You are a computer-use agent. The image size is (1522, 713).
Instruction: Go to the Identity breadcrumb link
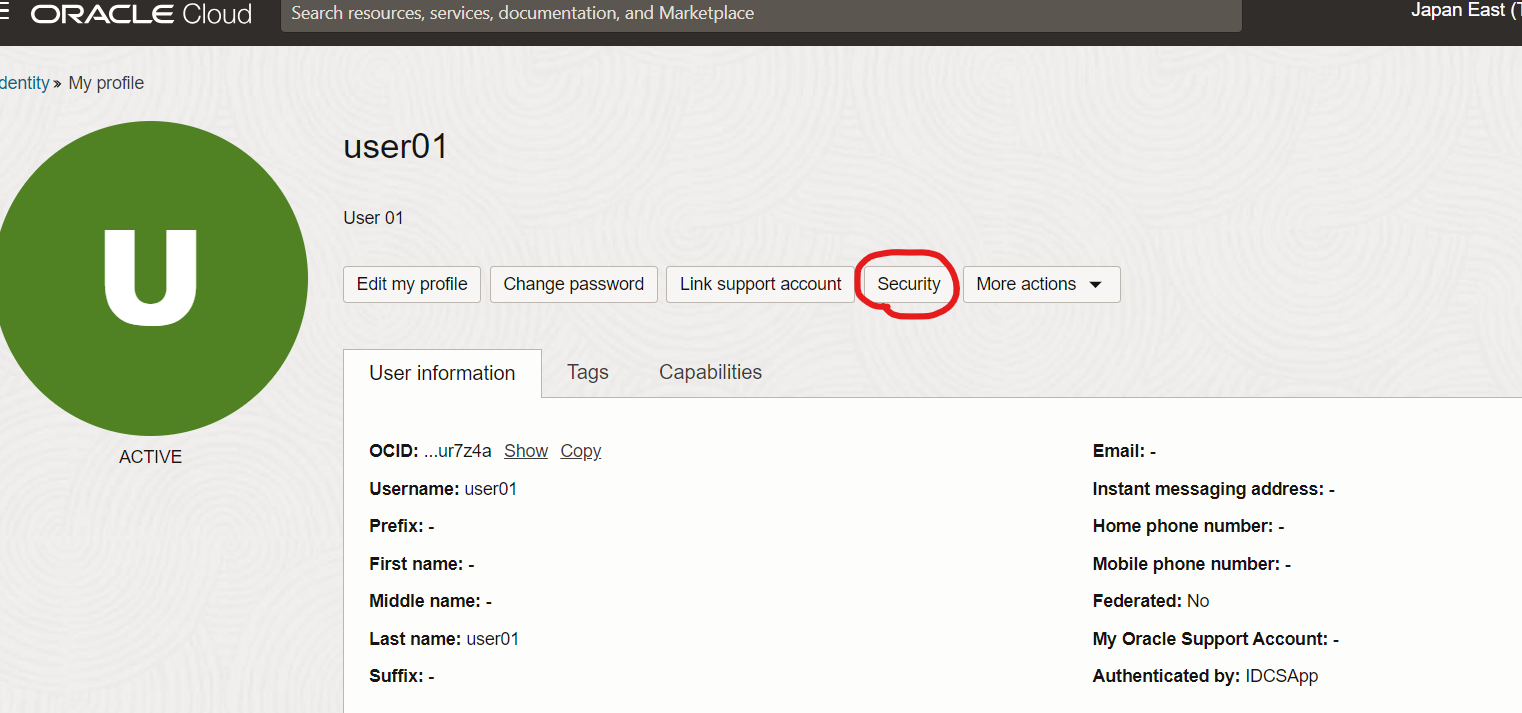24,83
